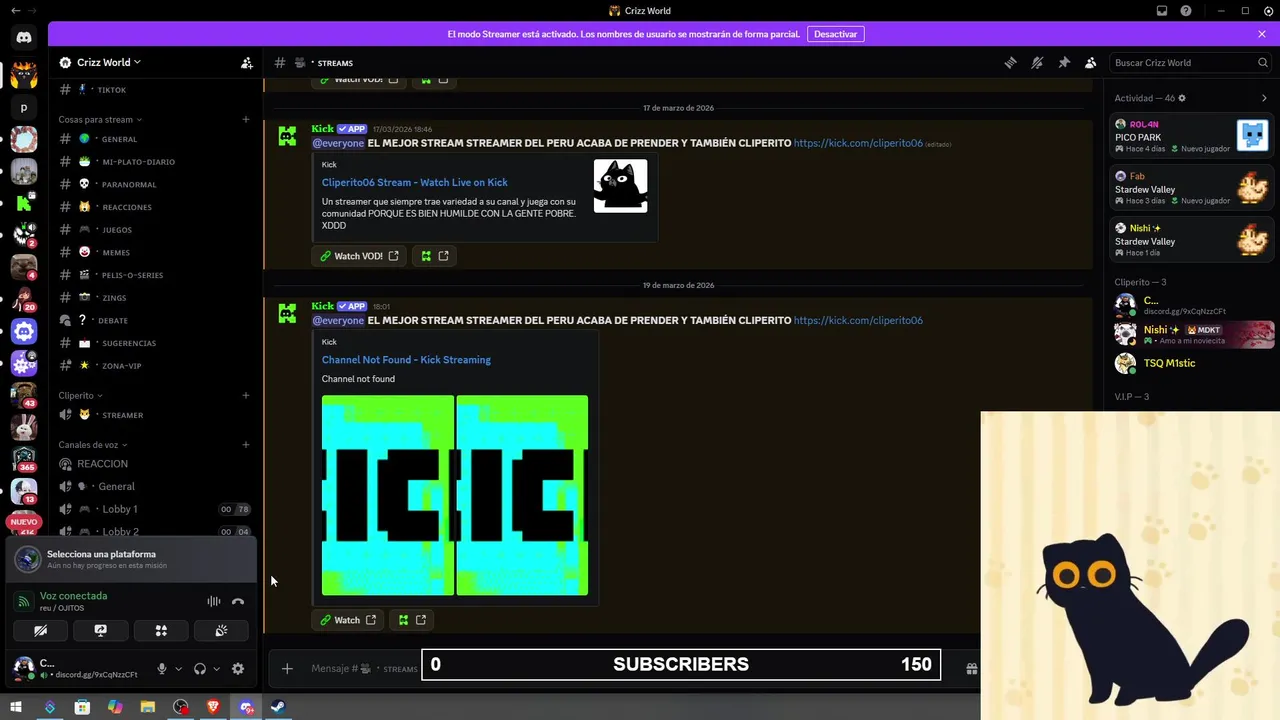The width and height of the screenshot is (1280, 720).
Task: Open voice connection signal details icon
Action: click(23, 601)
